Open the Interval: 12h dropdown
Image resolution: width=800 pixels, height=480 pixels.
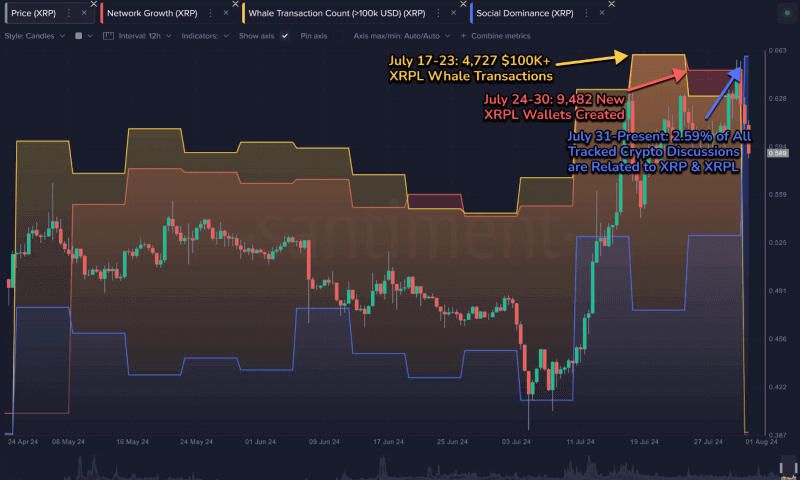click(145, 36)
